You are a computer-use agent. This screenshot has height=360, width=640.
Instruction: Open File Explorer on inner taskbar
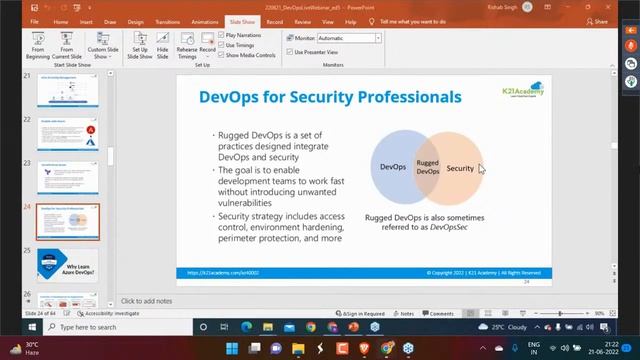coord(268,327)
